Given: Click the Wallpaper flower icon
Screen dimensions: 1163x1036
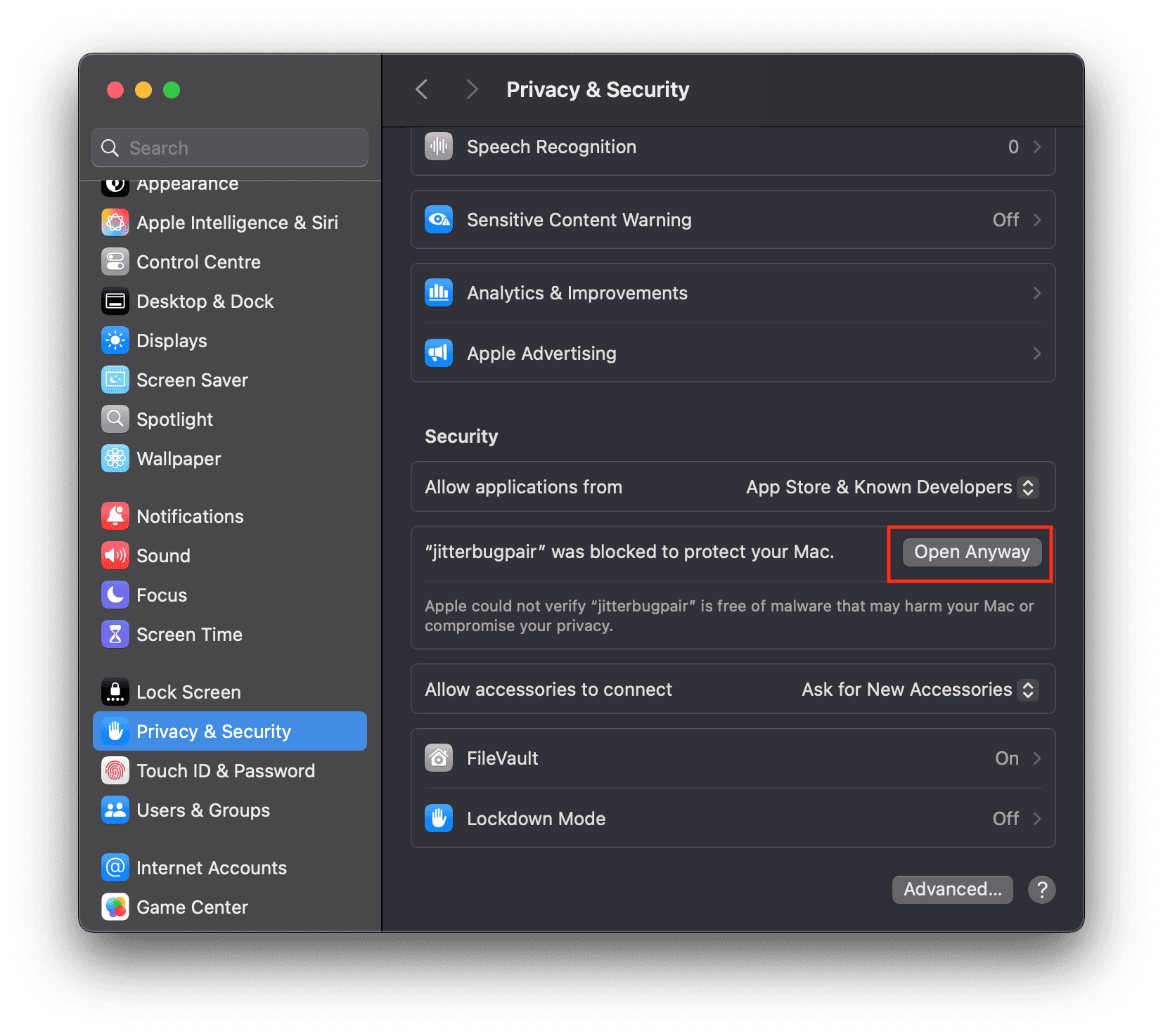Looking at the screenshot, I should click(115, 459).
